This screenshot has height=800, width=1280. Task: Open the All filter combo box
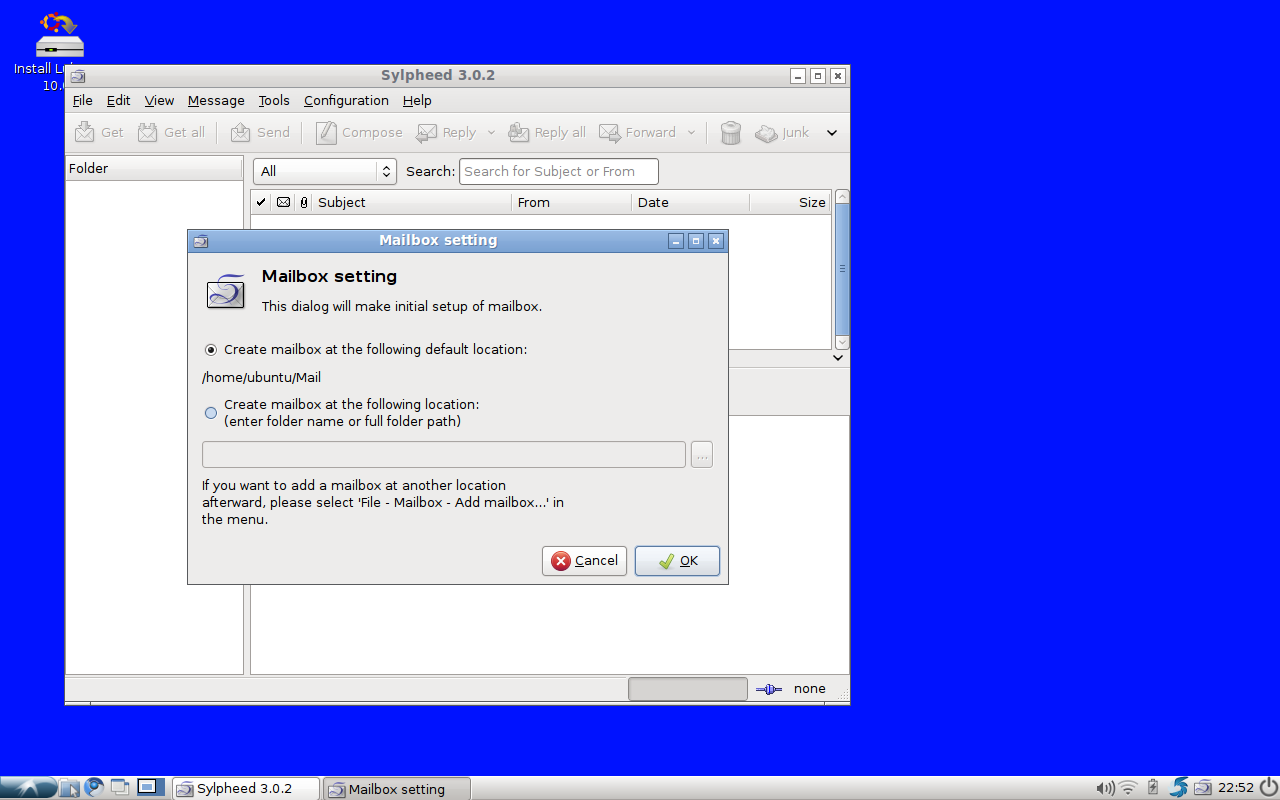pos(325,171)
